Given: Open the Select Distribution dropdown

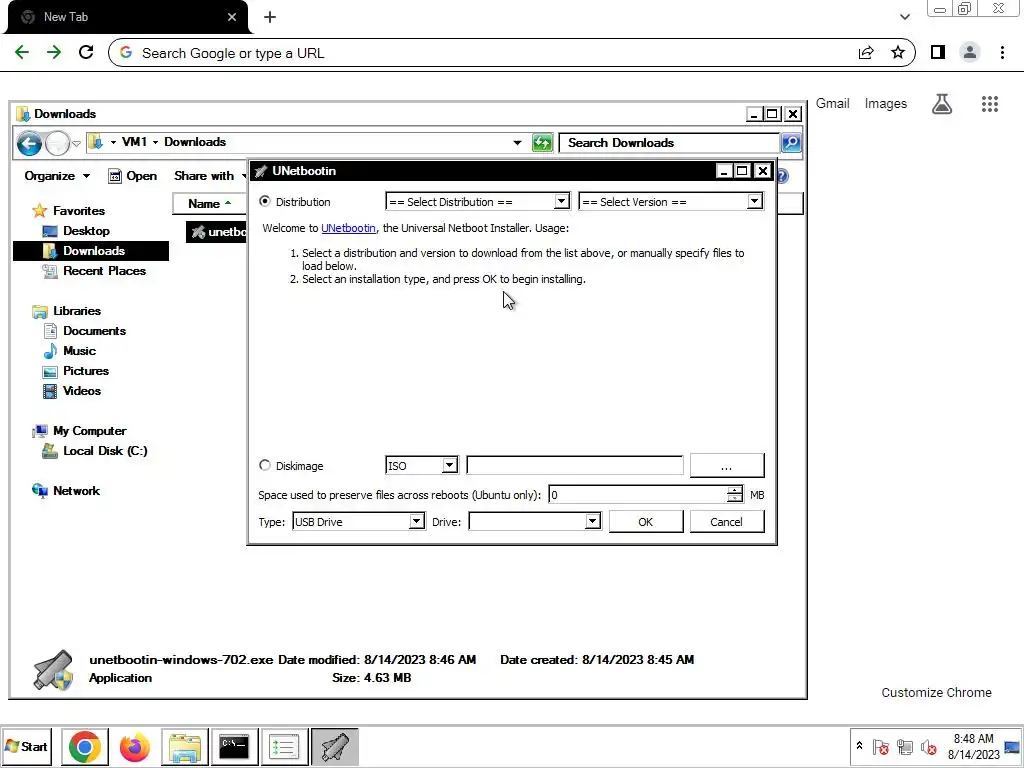Looking at the screenshot, I should pyautogui.click(x=477, y=202).
